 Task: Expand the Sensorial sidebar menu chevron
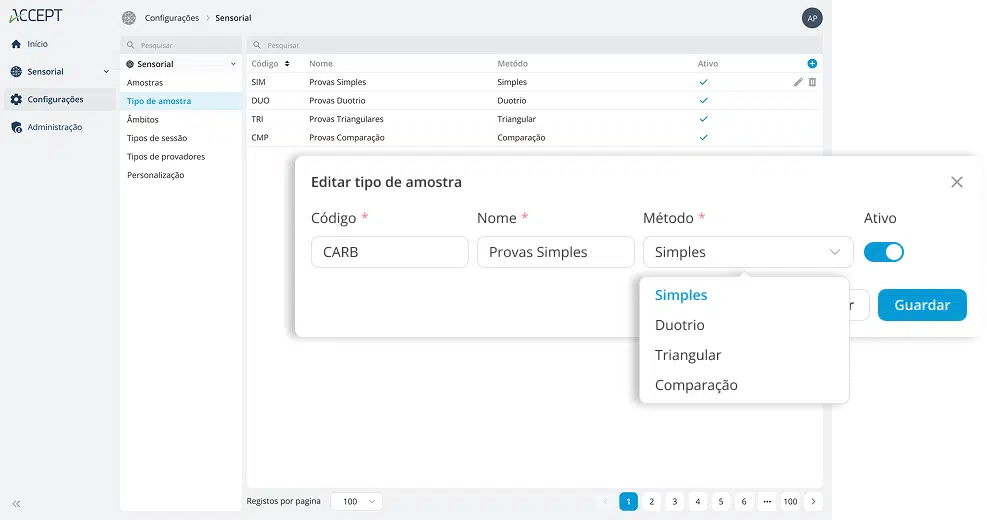point(106,72)
